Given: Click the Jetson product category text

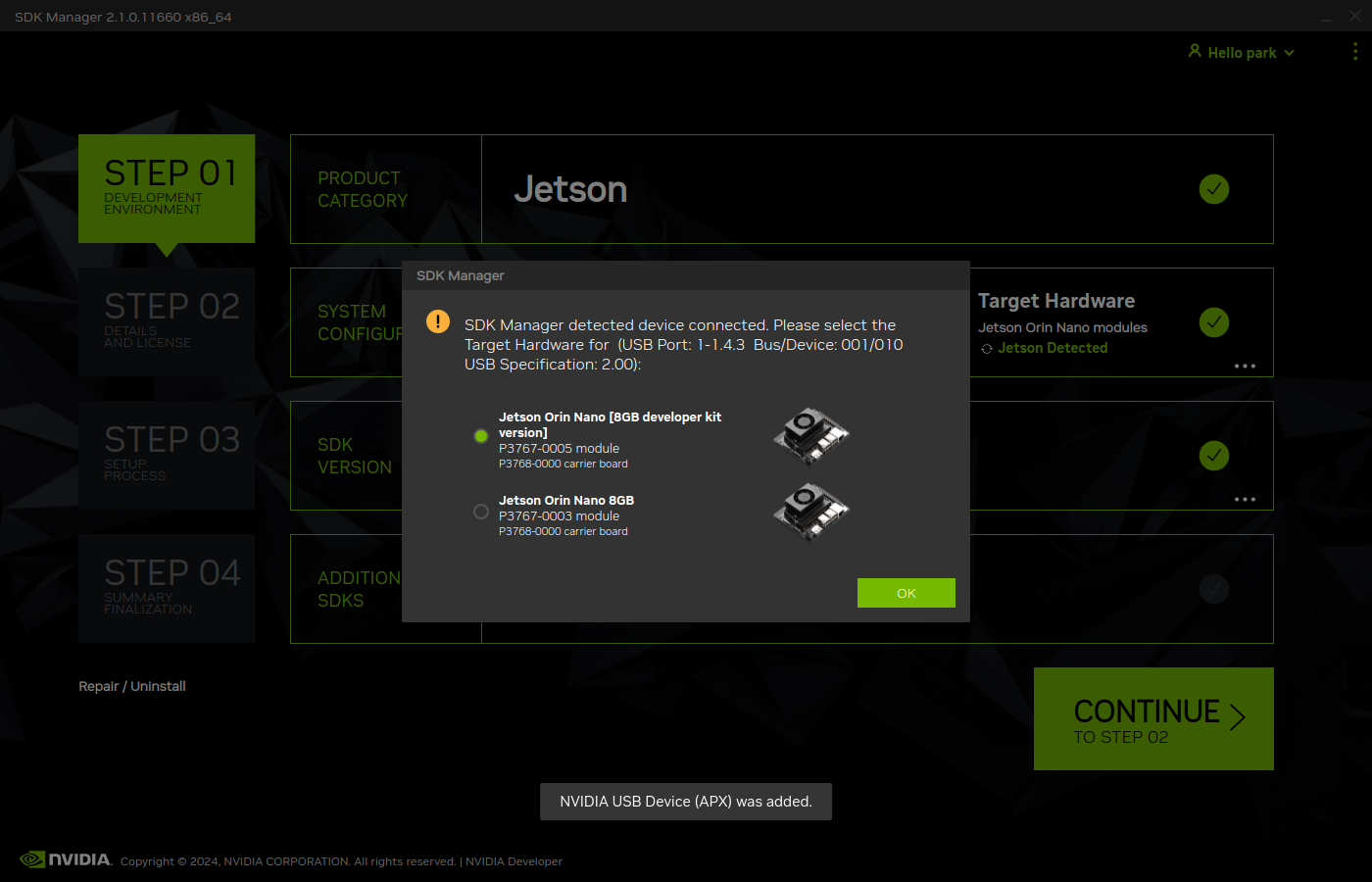Looking at the screenshot, I should [x=570, y=189].
